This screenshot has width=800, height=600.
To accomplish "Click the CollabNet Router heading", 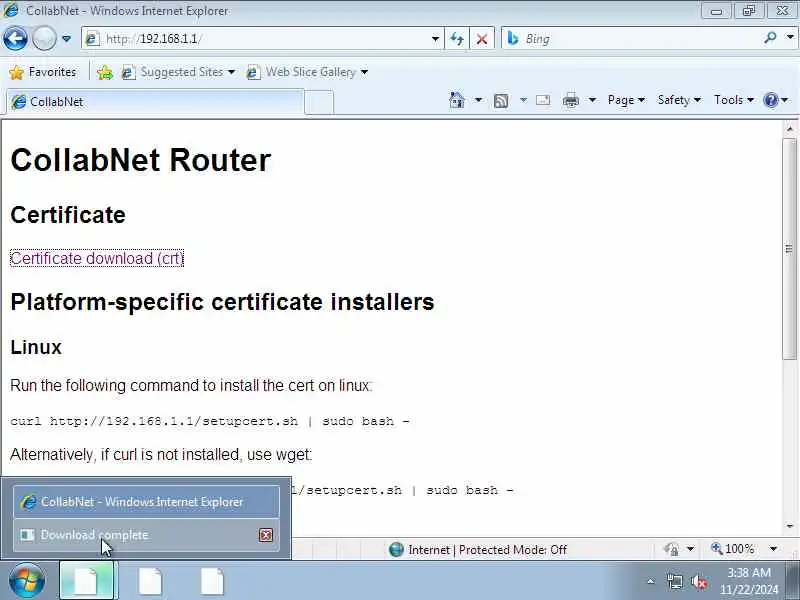I will coord(140,160).
